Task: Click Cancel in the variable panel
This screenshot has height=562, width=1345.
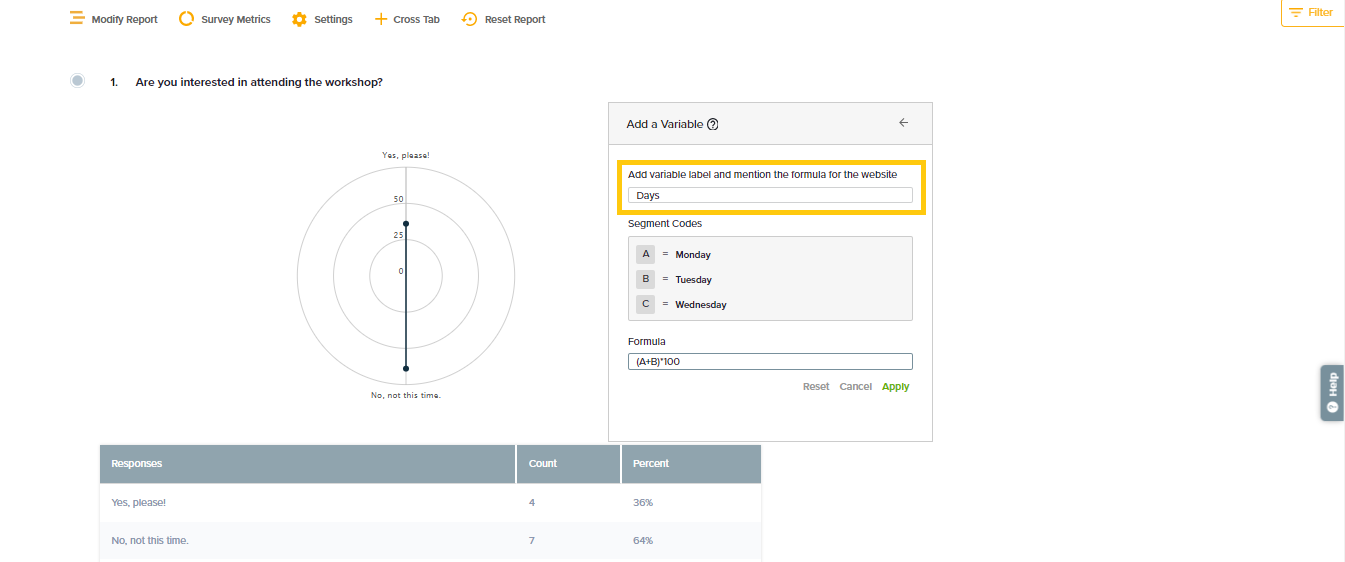Action: pos(855,387)
